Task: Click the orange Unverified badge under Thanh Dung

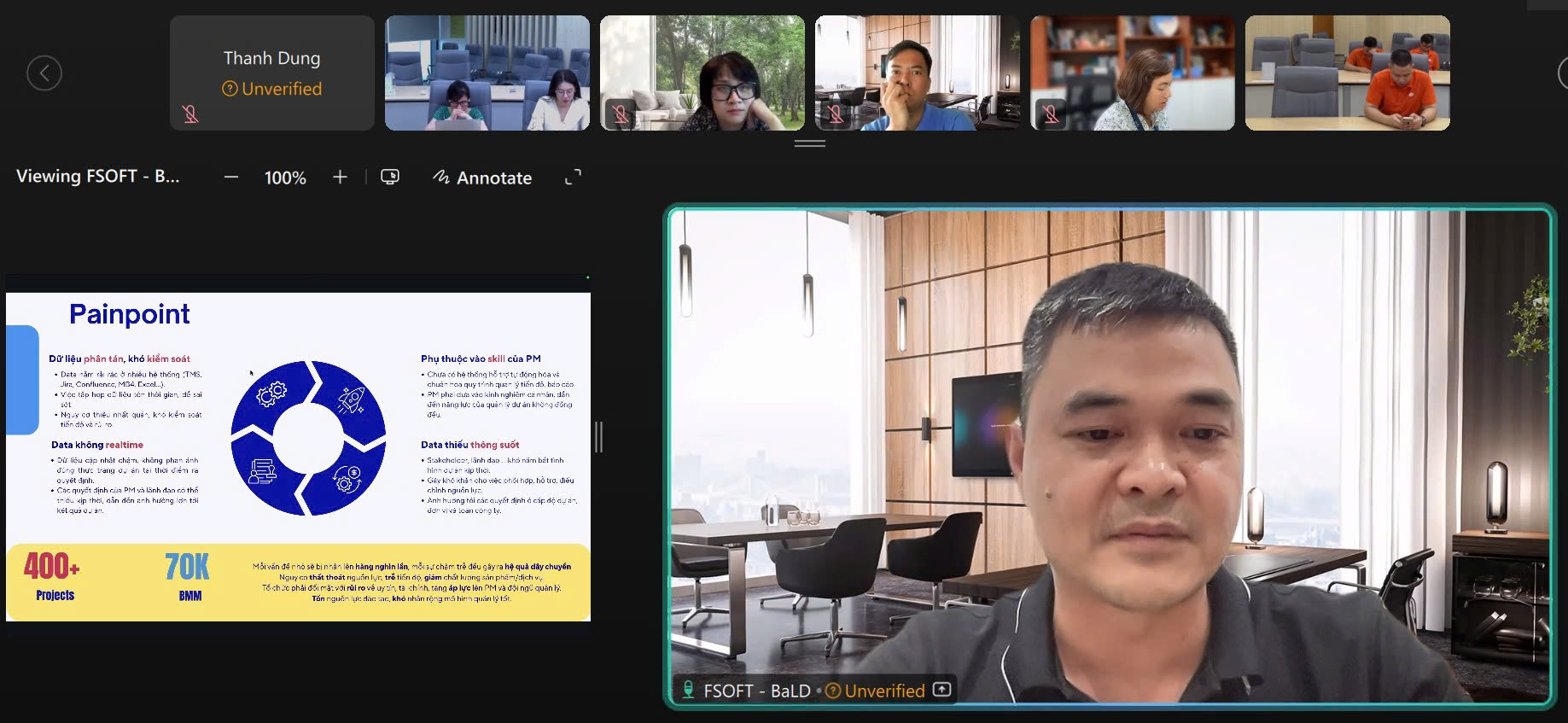Action: [272, 89]
